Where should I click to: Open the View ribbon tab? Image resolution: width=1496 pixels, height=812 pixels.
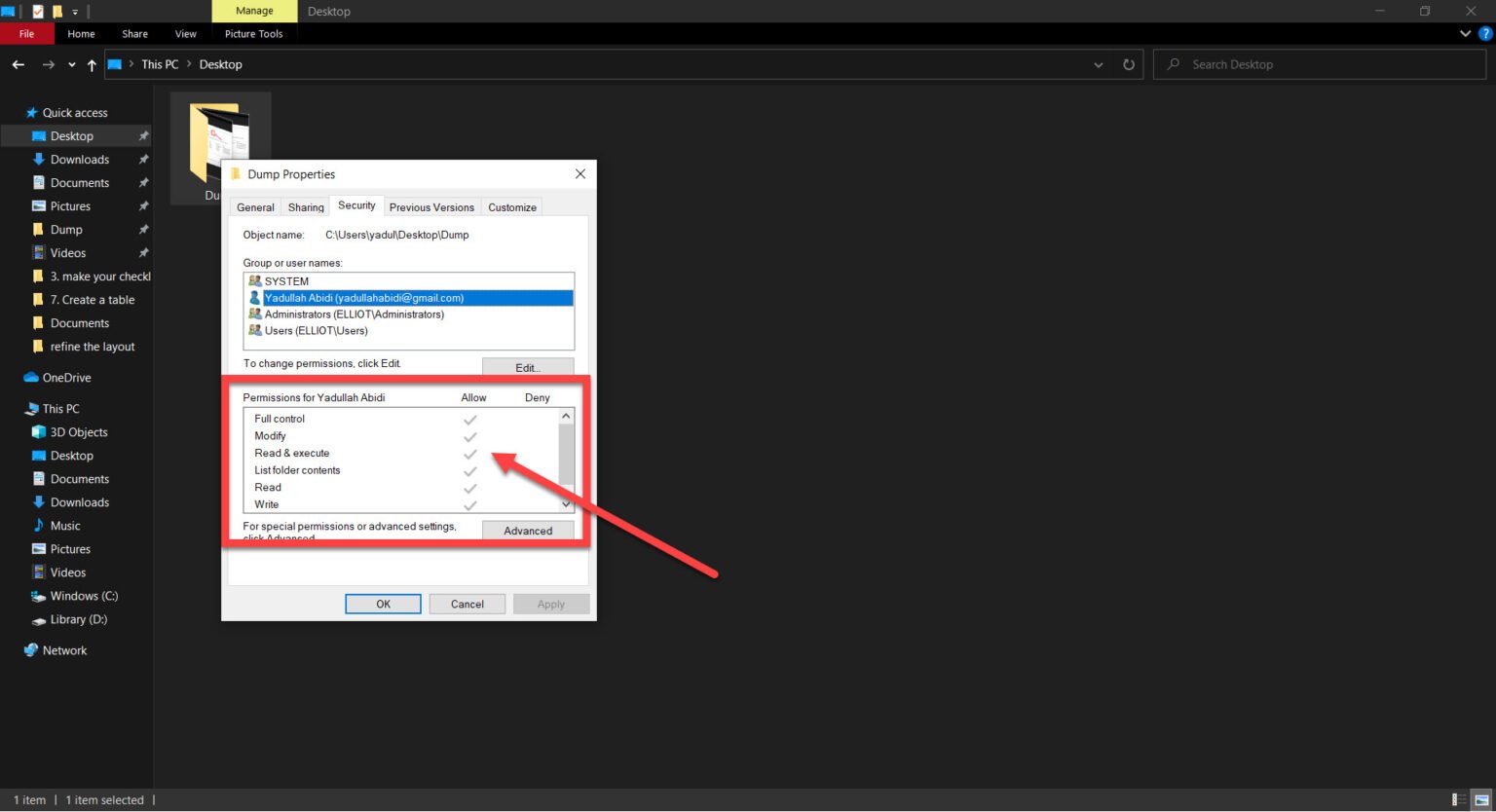tap(185, 33)
